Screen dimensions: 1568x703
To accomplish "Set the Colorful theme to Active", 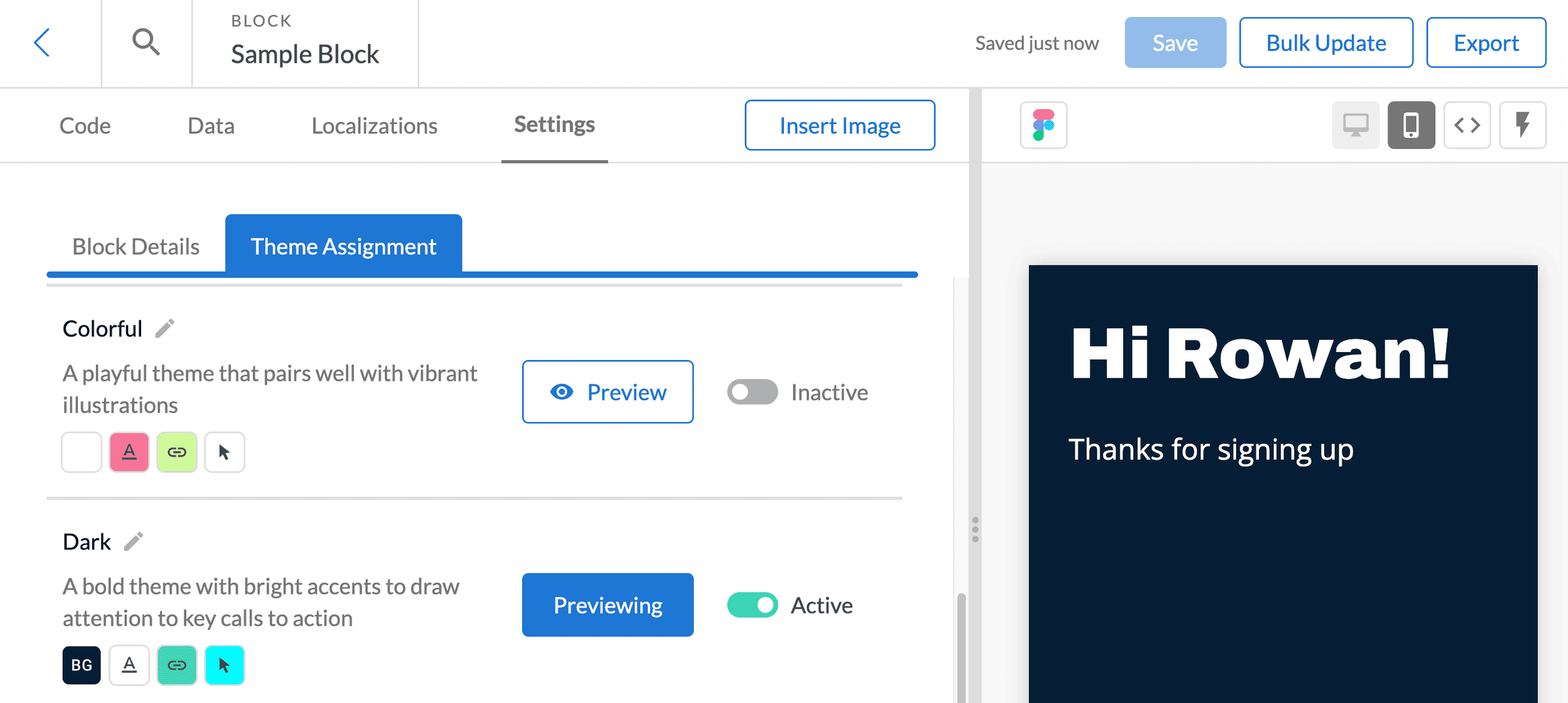I will click(752, 392).
